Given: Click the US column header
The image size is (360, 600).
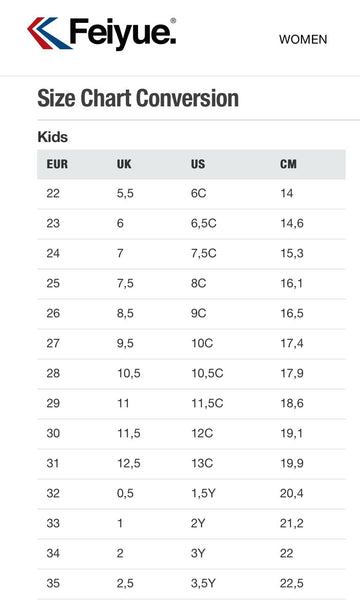Looking at the screenshot, I should pos(198,164).
